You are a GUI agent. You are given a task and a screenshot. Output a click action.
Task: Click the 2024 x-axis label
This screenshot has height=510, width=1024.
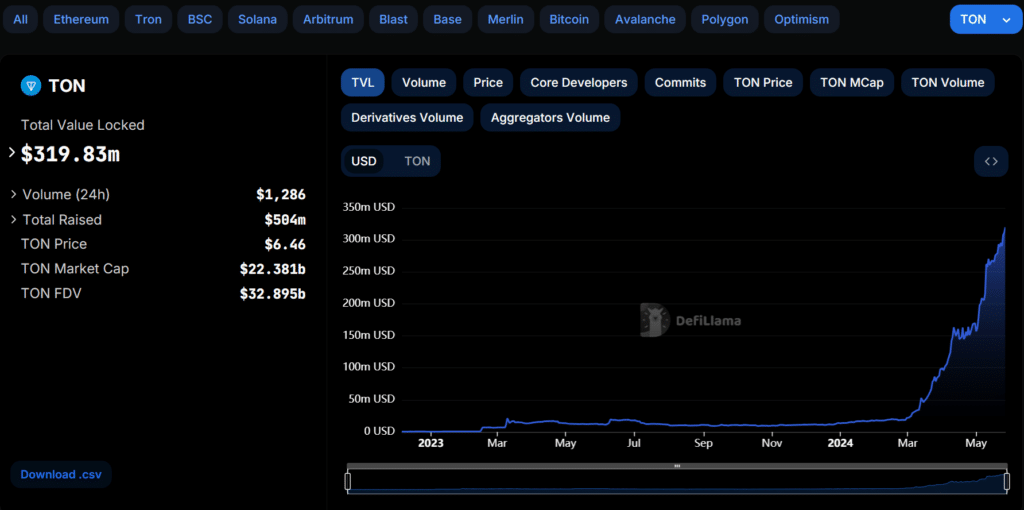[x=841, y=443]
